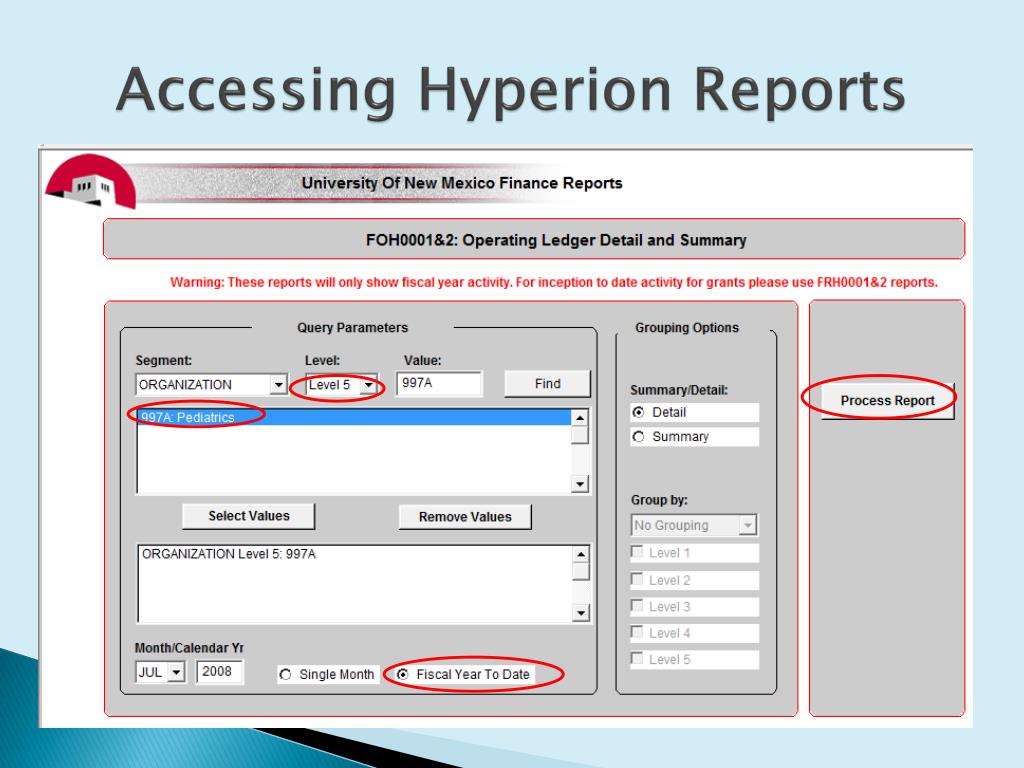Select the Detail radio button
Image resolution: width=1024 pixels, height=768 pixels.
coord(639,412)
